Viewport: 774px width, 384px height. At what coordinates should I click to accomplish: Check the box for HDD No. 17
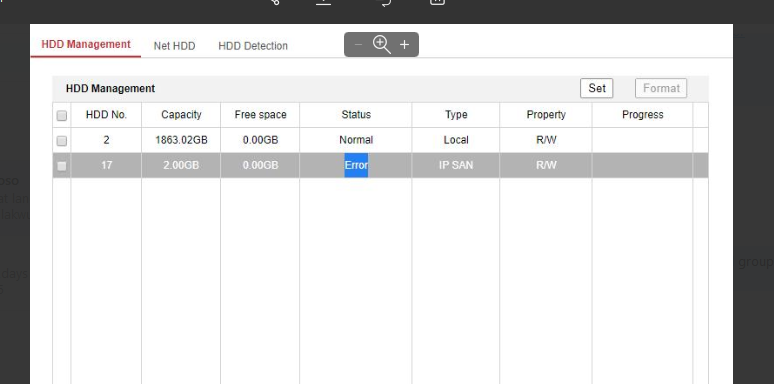point(62,166)
